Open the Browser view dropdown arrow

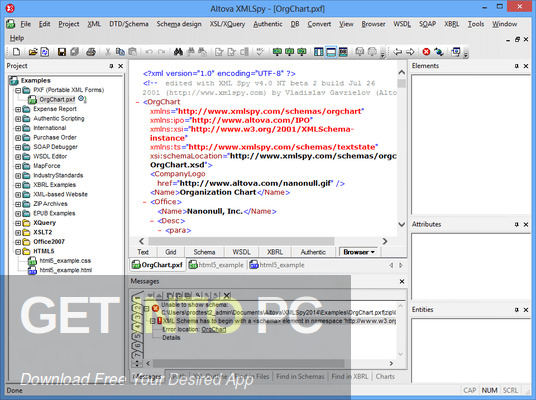click(373, 252)
